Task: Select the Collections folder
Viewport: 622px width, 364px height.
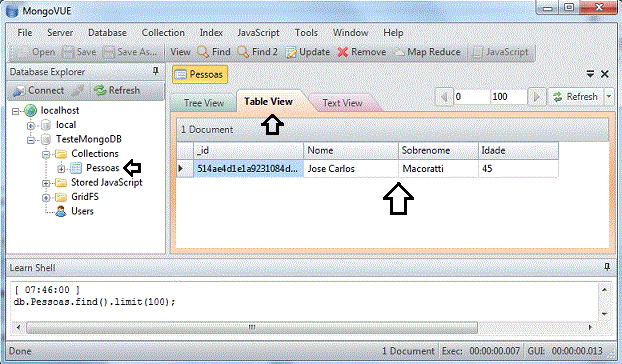Action: pos(95,153)
